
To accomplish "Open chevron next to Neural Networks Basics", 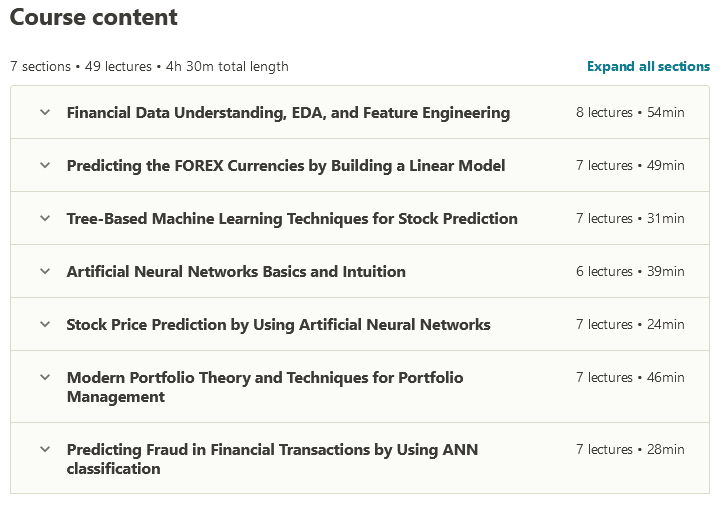I will (45, 271).
